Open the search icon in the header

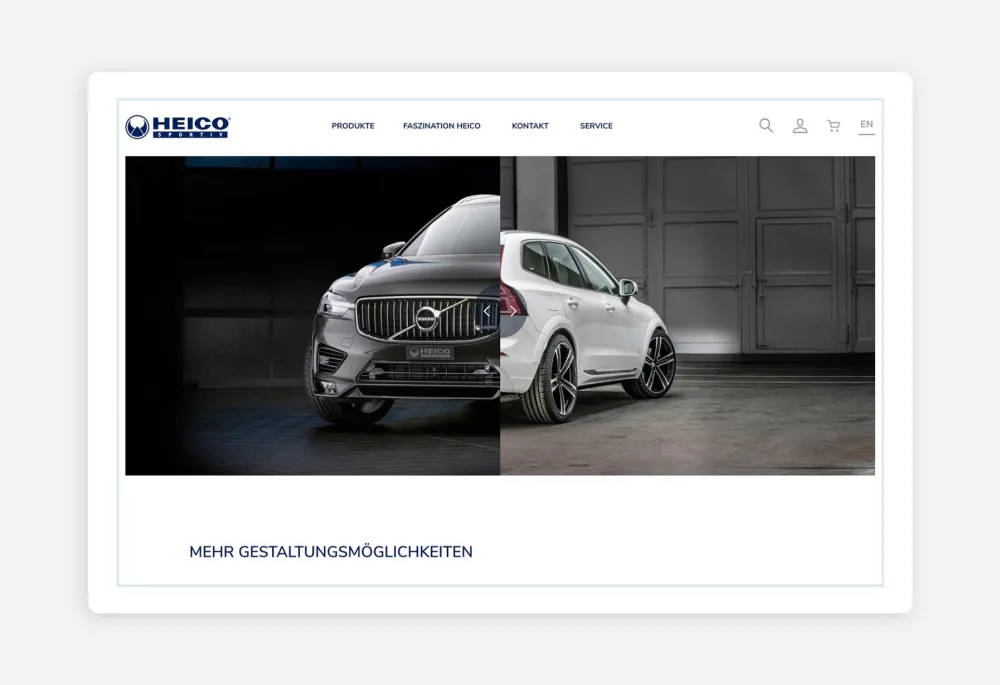765,125
